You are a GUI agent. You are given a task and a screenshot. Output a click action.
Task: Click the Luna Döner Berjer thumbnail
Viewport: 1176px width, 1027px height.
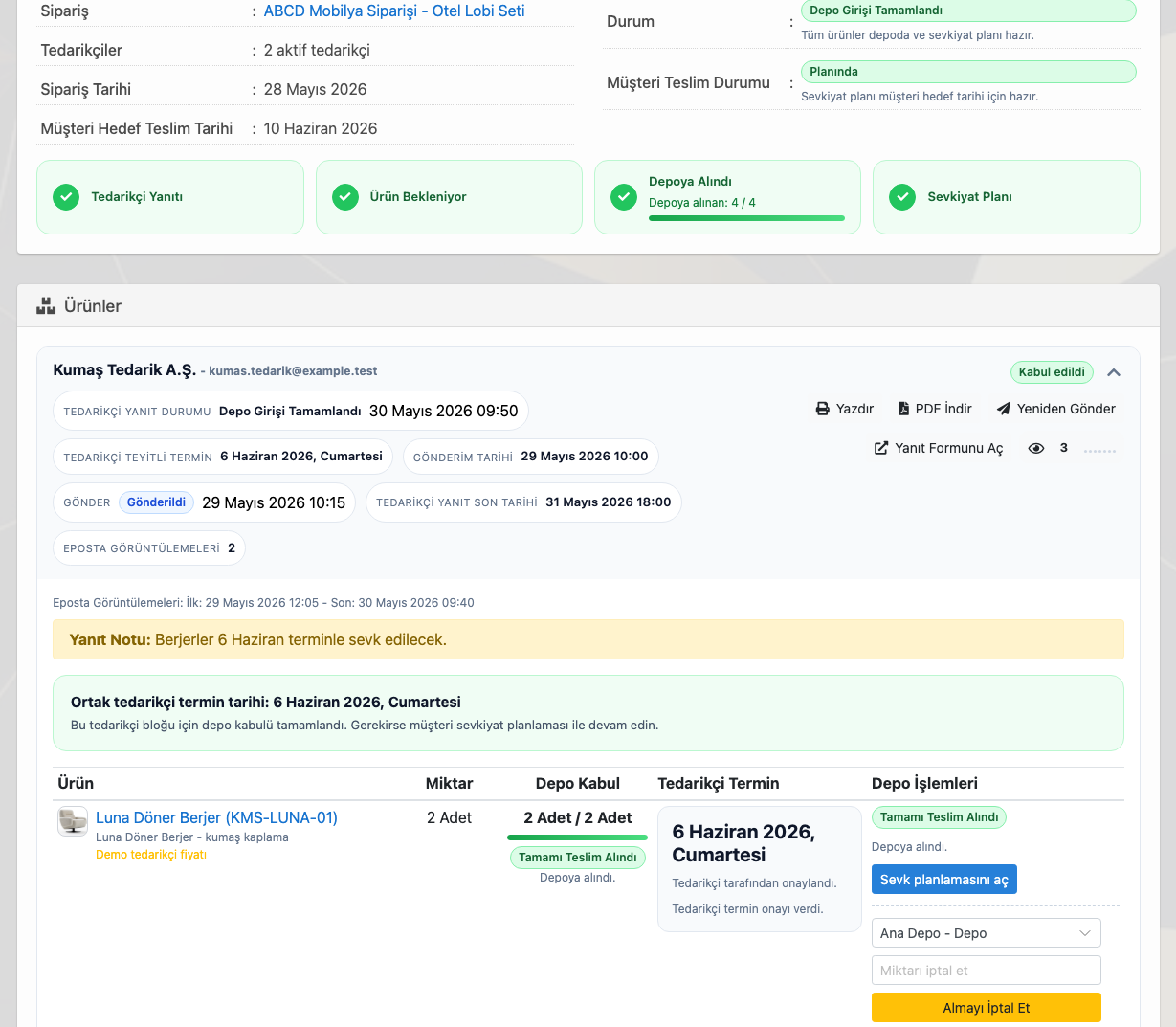[73, 821]
